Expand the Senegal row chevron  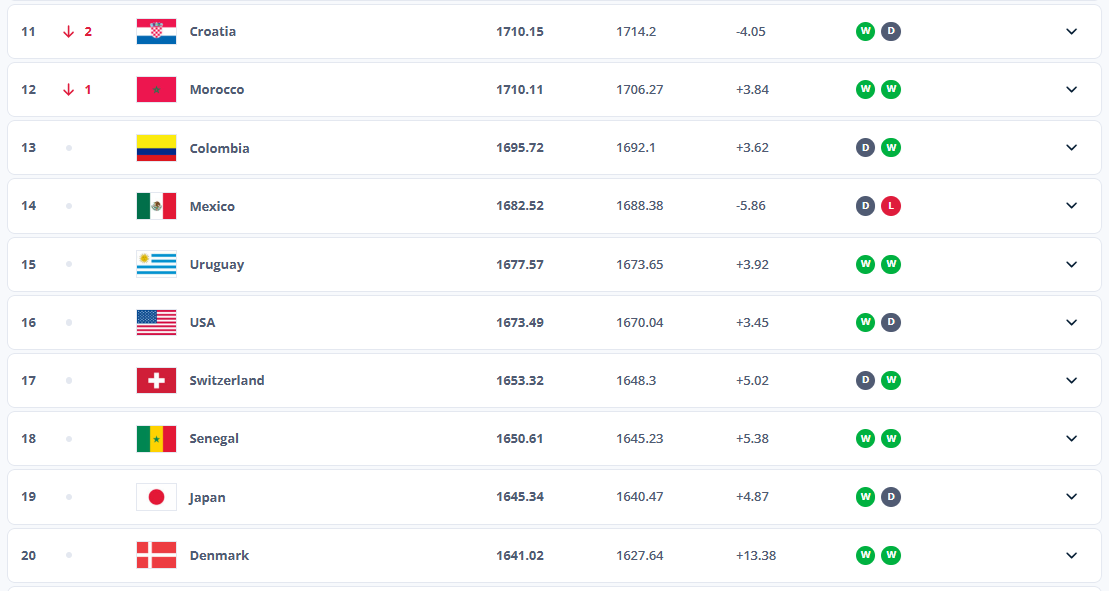[1071, 438]
